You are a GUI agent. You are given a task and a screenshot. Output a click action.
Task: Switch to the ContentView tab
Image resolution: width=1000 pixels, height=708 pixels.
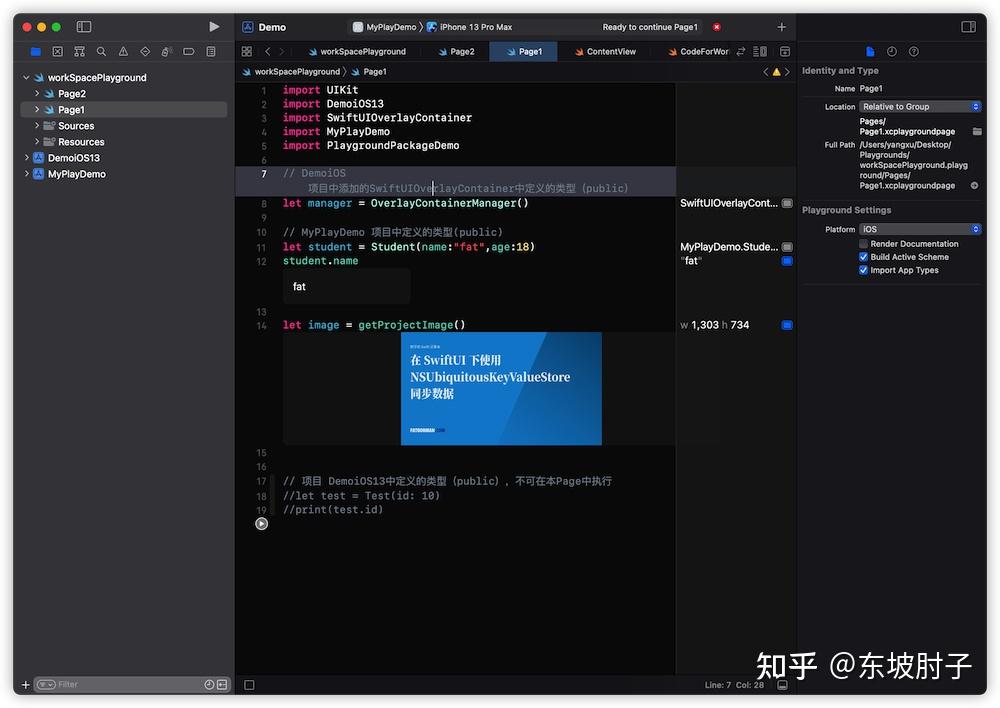pyautogui.click(x=605, y=52)
